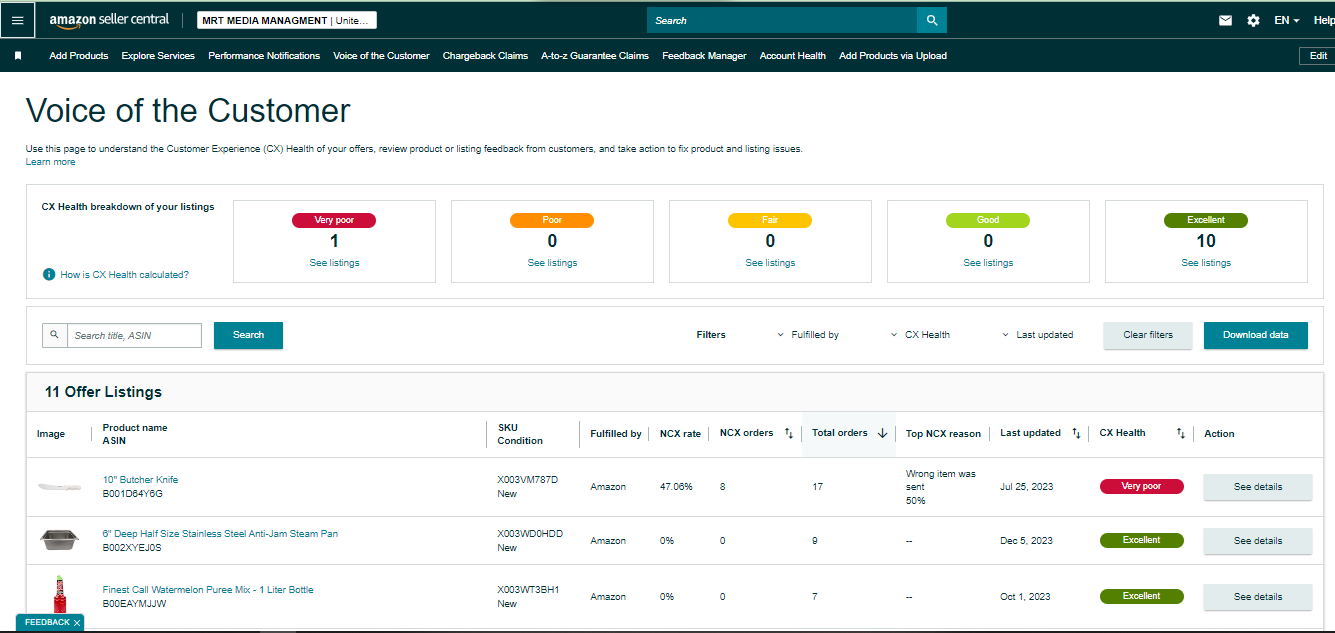Expand the Fulfilled by filter
The width and height of the screenshot is (1335, 633).
pyautogui.click(x=808, y=335)
